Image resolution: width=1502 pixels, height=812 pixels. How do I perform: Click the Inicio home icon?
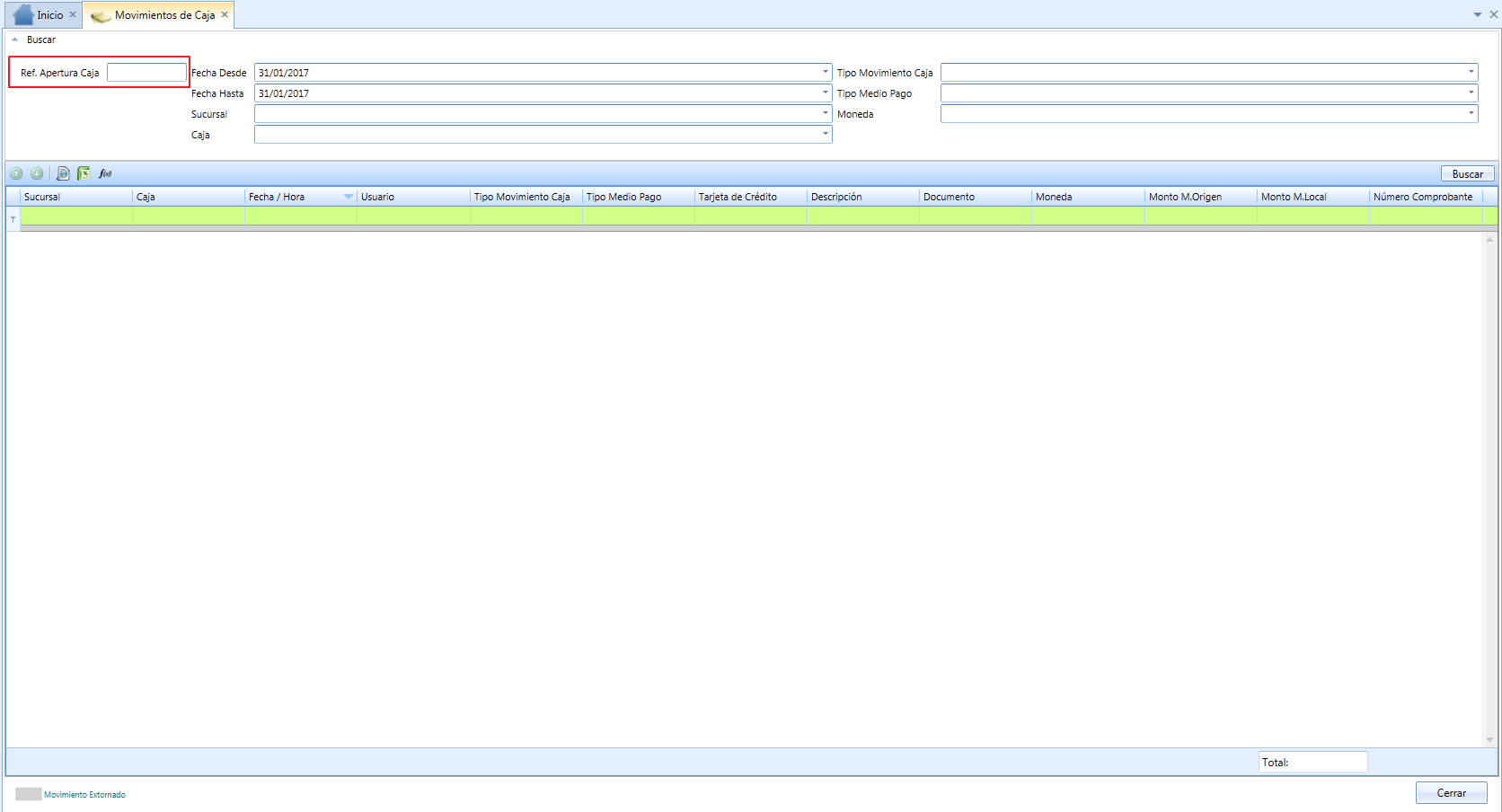23,14
